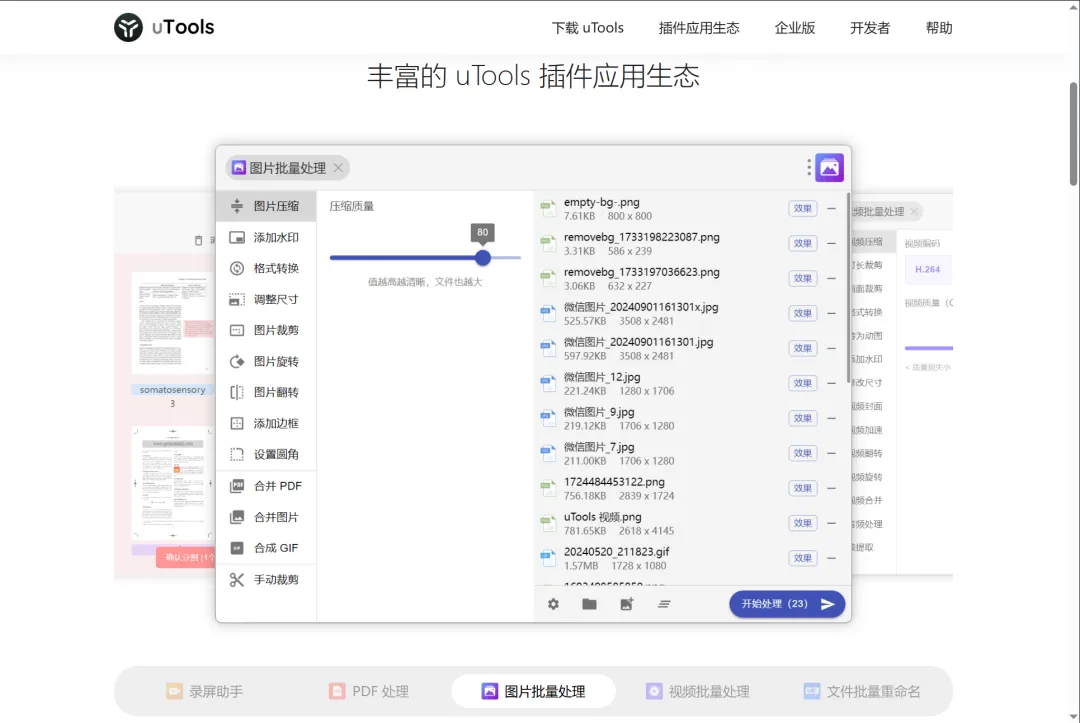Screen dimensions: 1080x723
Task: Select 图片旋转 tool
Action: [x=266, y=362]
